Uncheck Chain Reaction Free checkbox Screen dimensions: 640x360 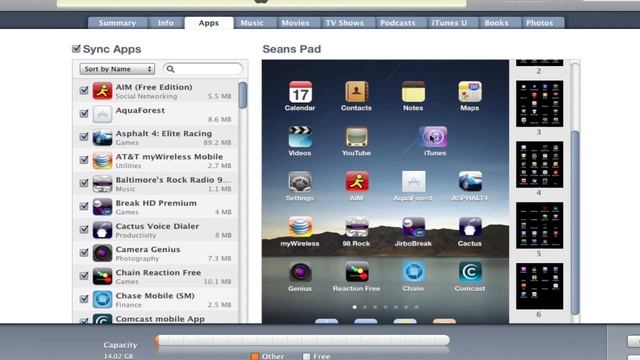(x=84, y=276)
